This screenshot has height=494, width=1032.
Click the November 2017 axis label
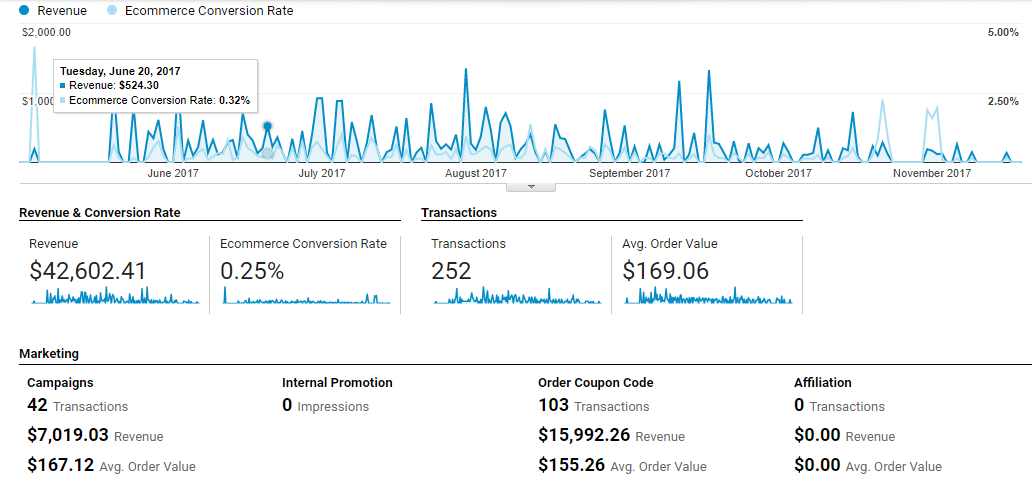point(932,173)
